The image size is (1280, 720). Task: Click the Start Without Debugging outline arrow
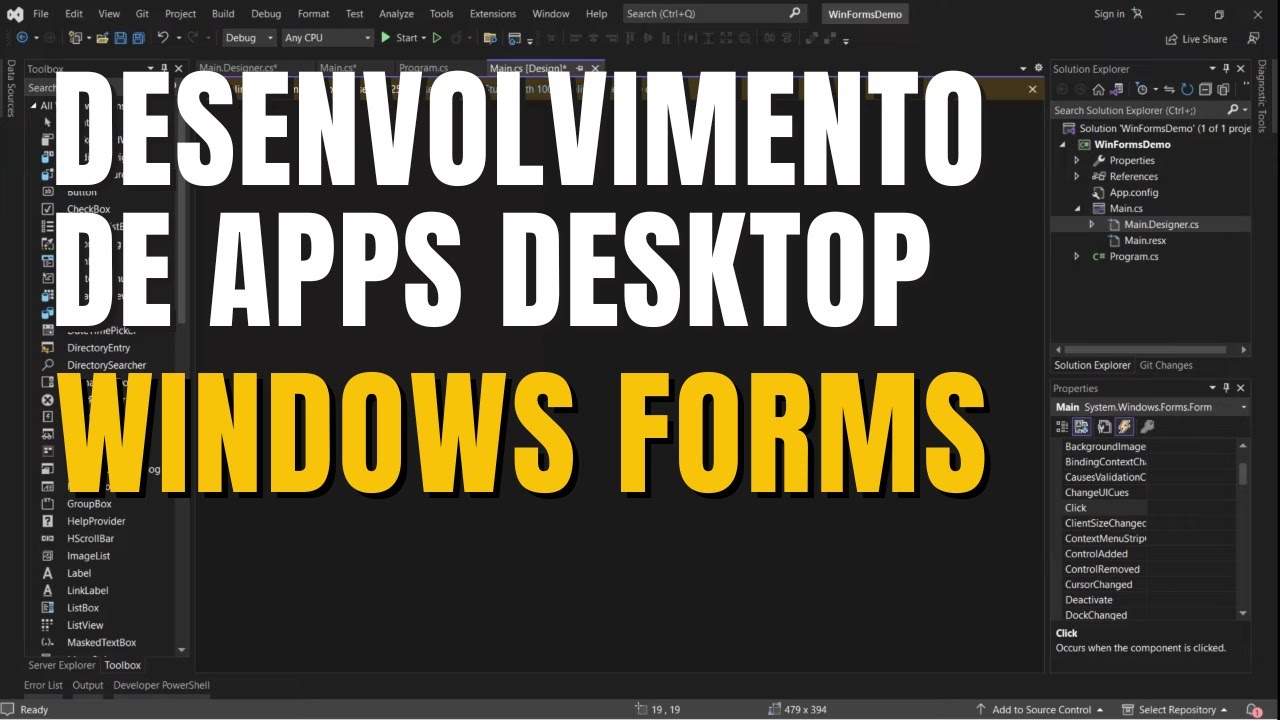[437, 38]
